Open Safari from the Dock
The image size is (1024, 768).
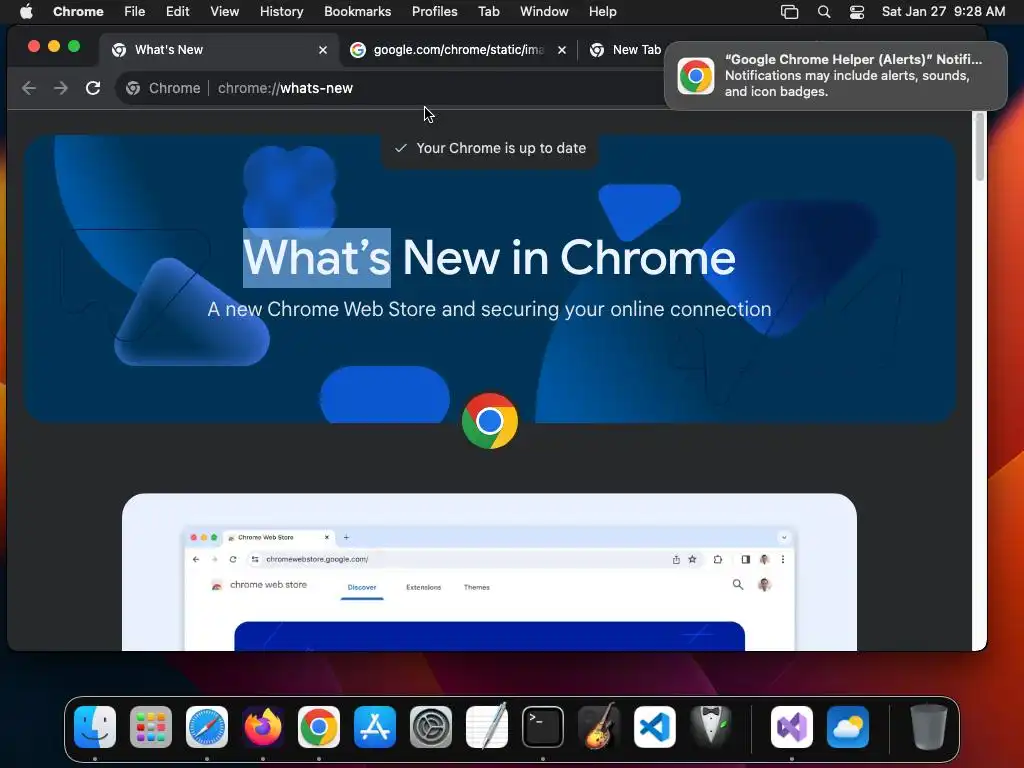207,727
